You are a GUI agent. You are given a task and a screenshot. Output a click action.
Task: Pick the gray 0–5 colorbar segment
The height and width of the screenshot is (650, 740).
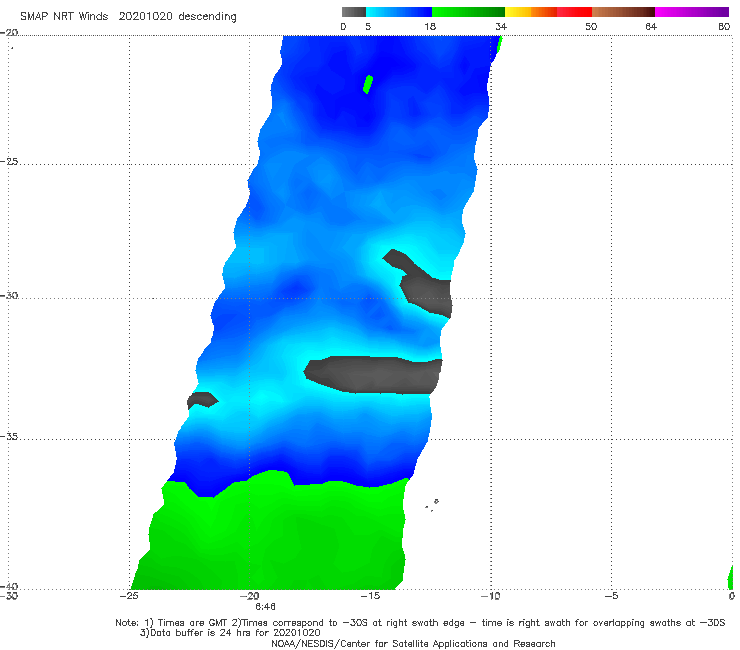click(354, 12)
